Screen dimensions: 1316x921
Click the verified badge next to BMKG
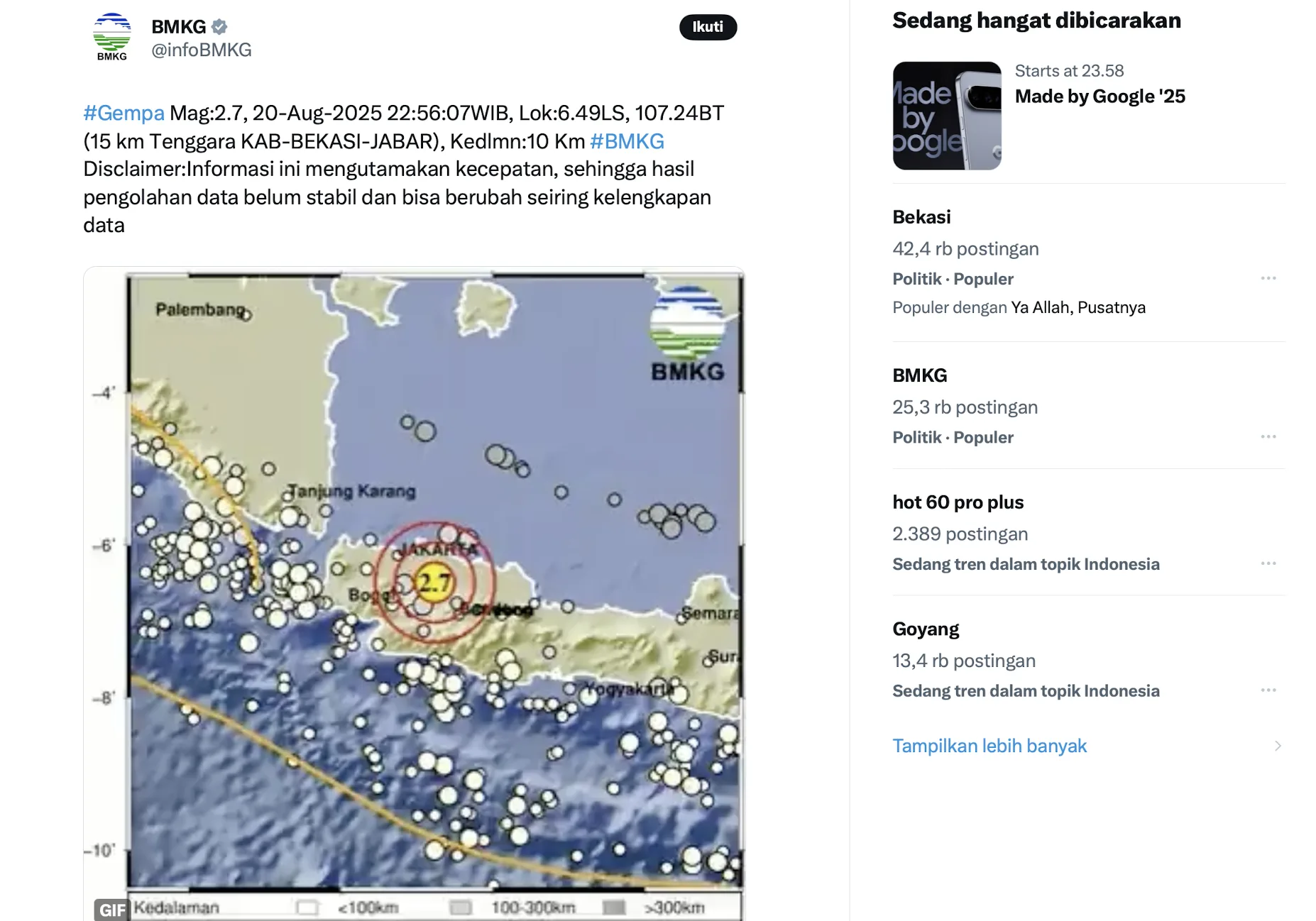(219, 27)
